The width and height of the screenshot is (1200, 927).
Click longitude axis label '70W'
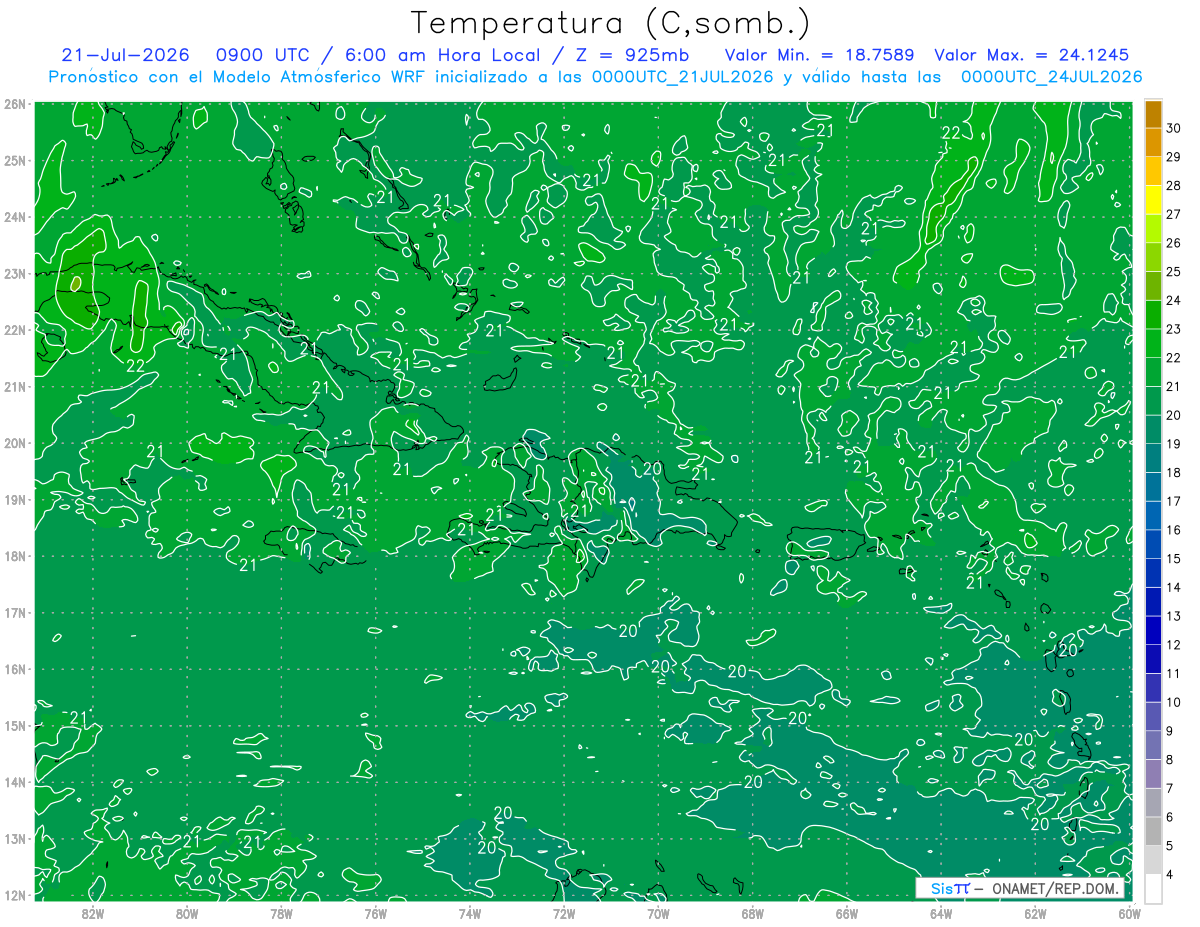point(658,913)
